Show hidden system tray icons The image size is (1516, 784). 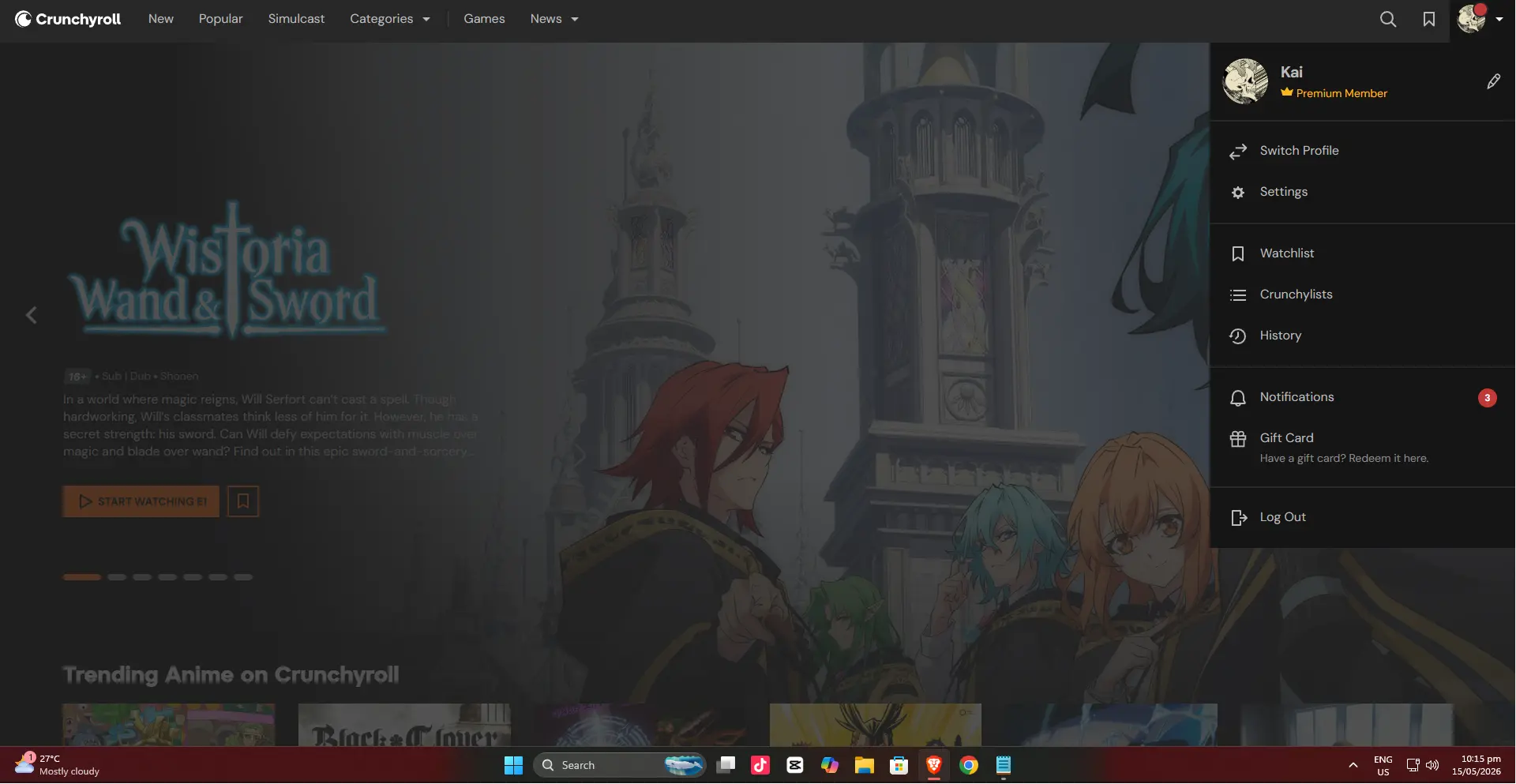coord(1353,765)
